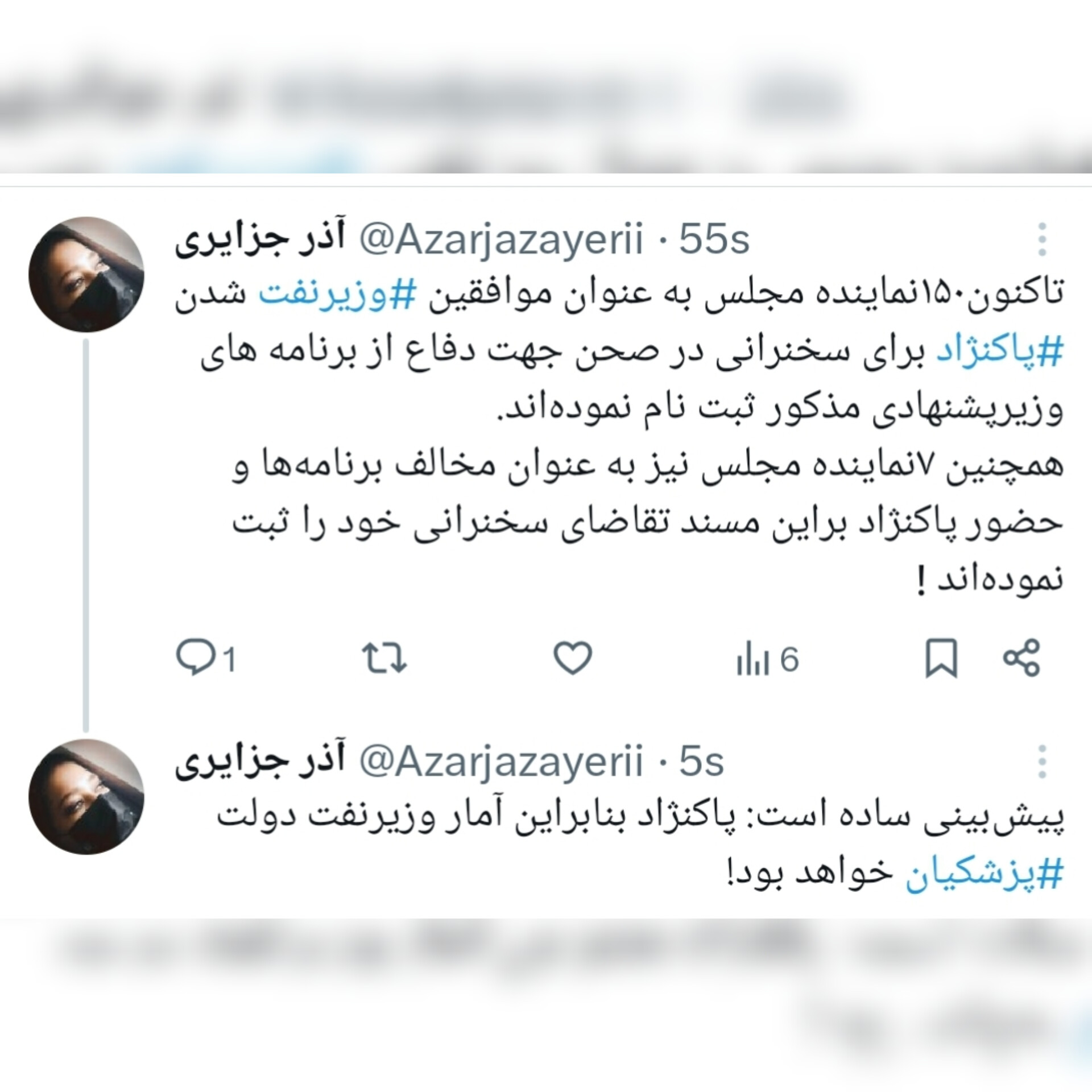This screenshot has width=1092, height=1092.
Task: Open the 5s timestamp of second tweet
Action: pos(702,762)
